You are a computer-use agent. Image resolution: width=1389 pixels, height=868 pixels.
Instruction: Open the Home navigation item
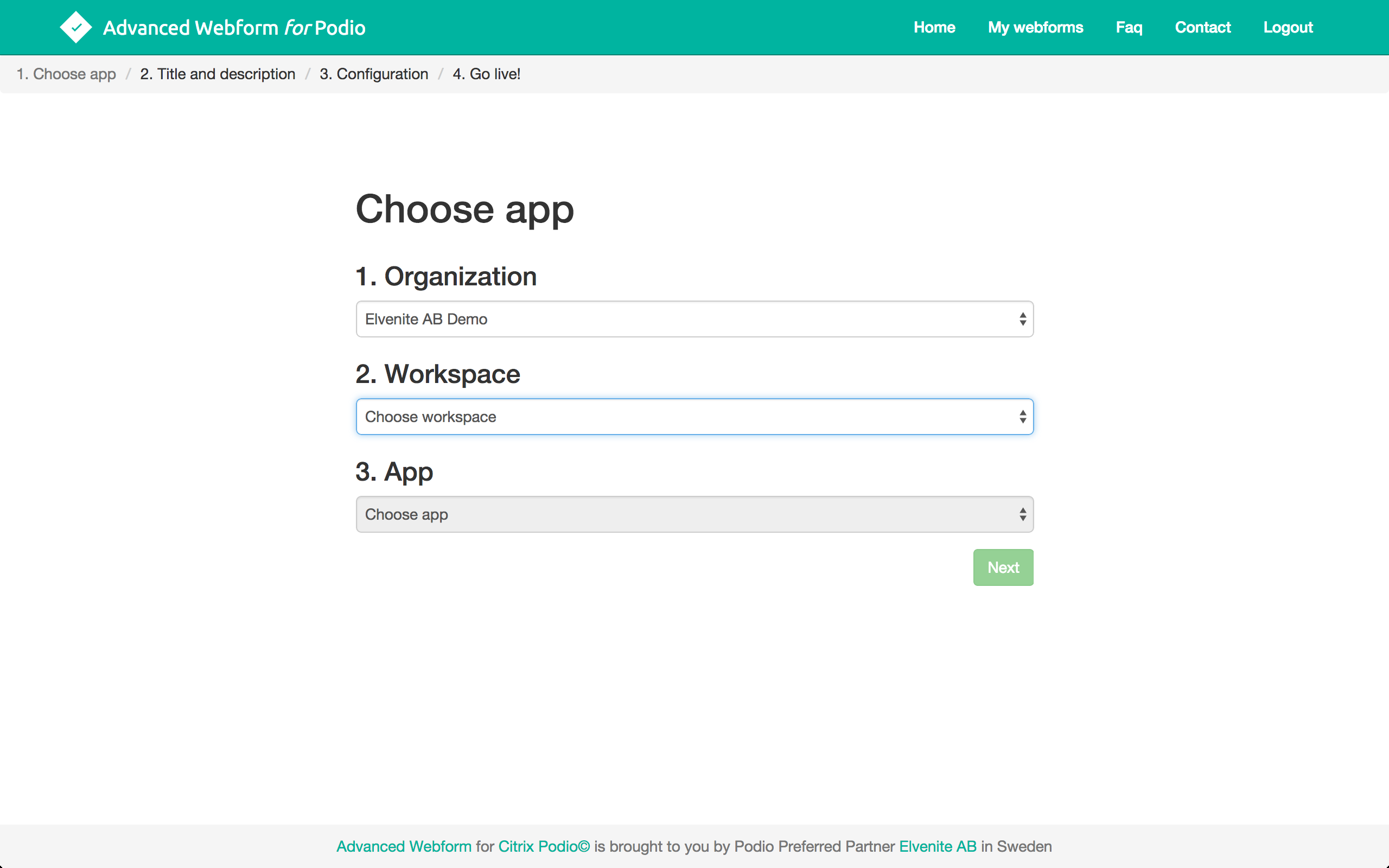(x=934, y=28)
